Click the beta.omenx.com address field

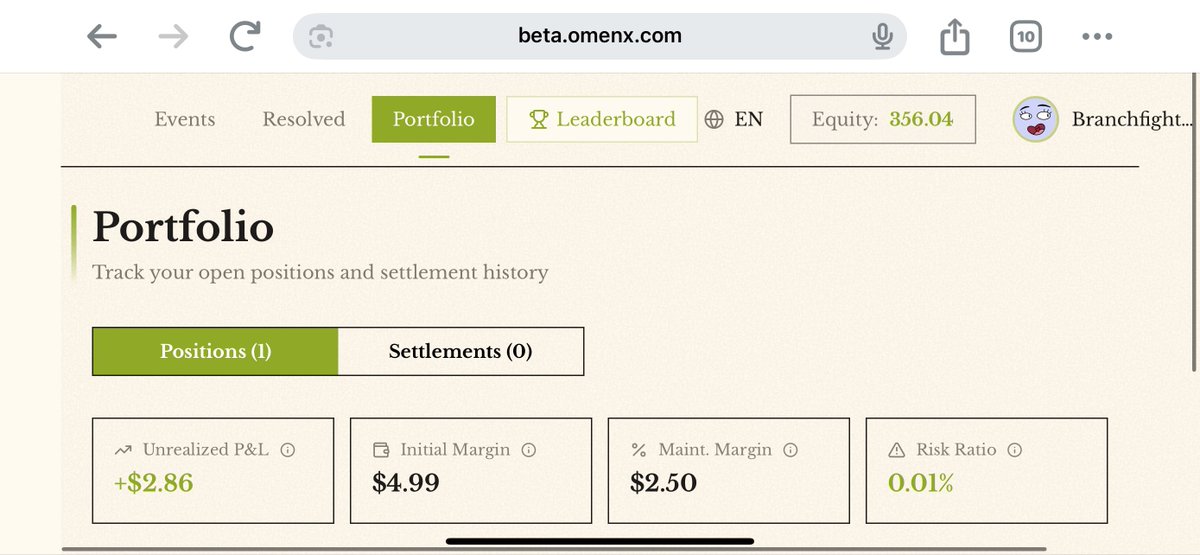[600, 37]
